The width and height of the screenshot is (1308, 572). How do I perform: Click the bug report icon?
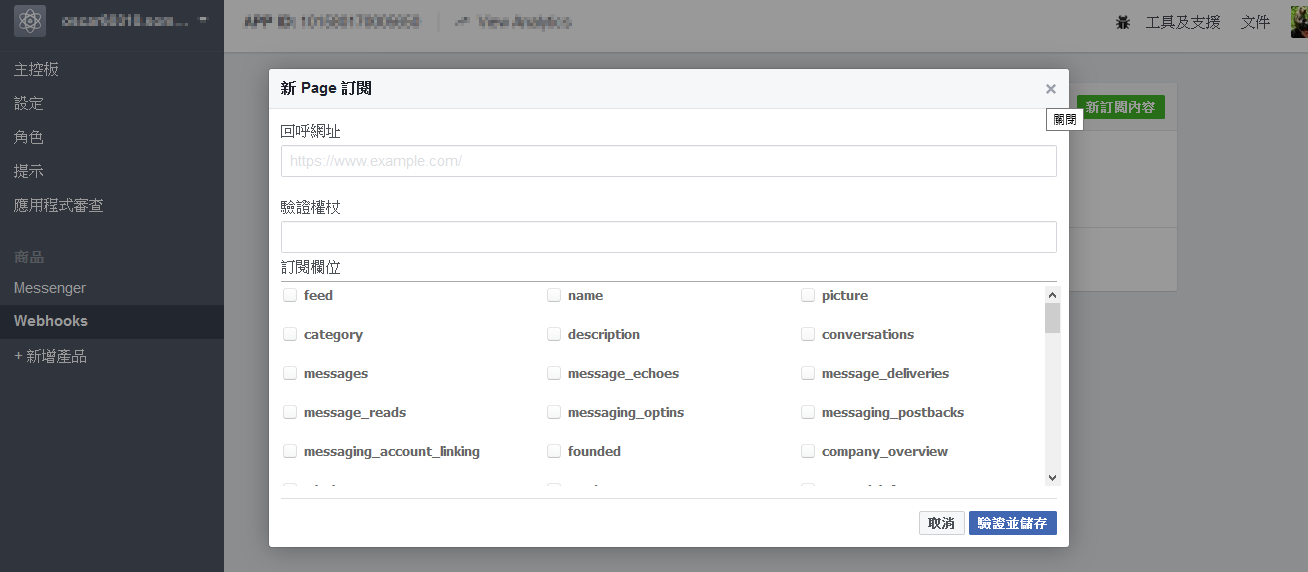coord(1123,22)
